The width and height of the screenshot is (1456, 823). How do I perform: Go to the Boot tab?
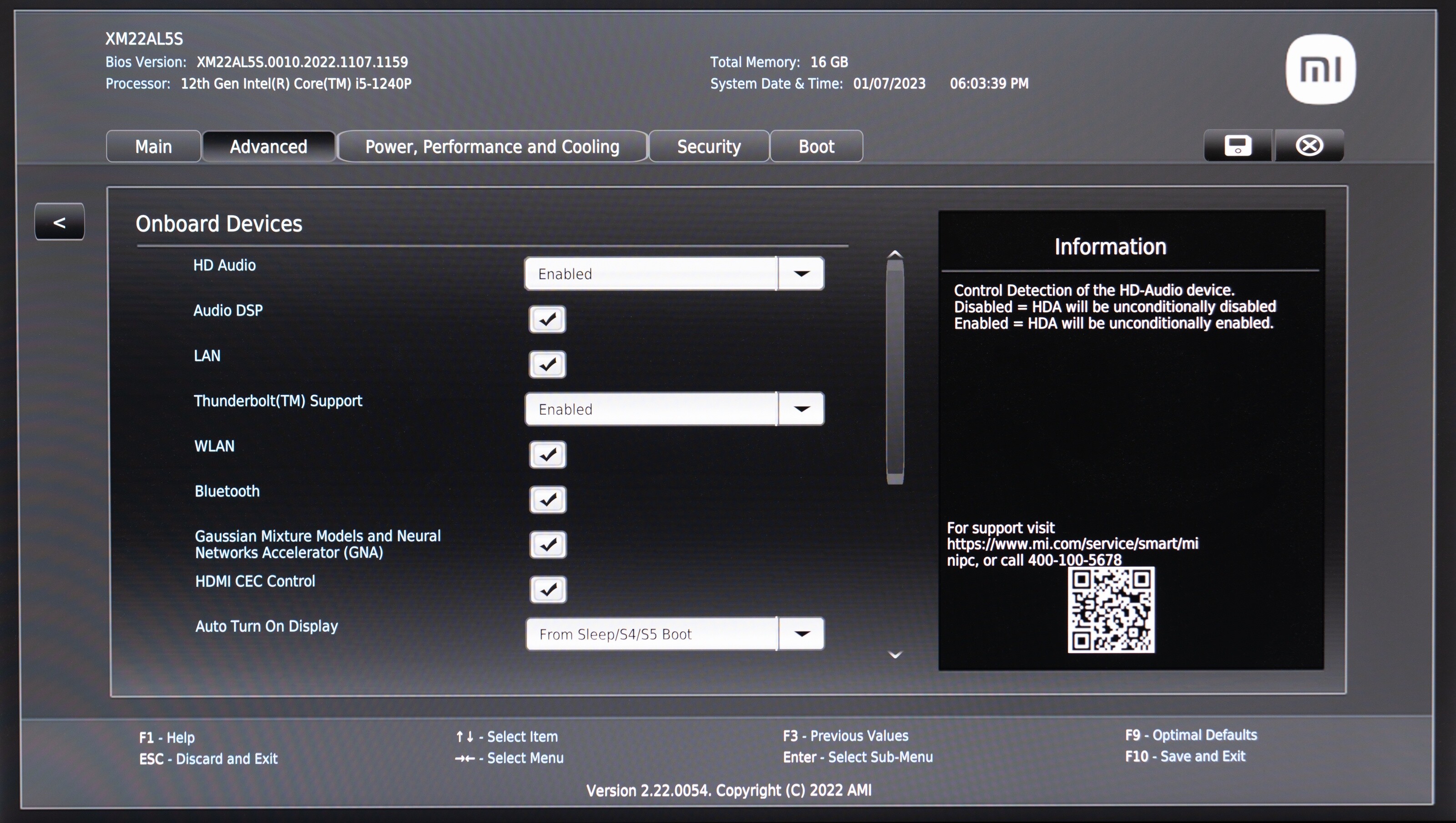pos(816,147)
